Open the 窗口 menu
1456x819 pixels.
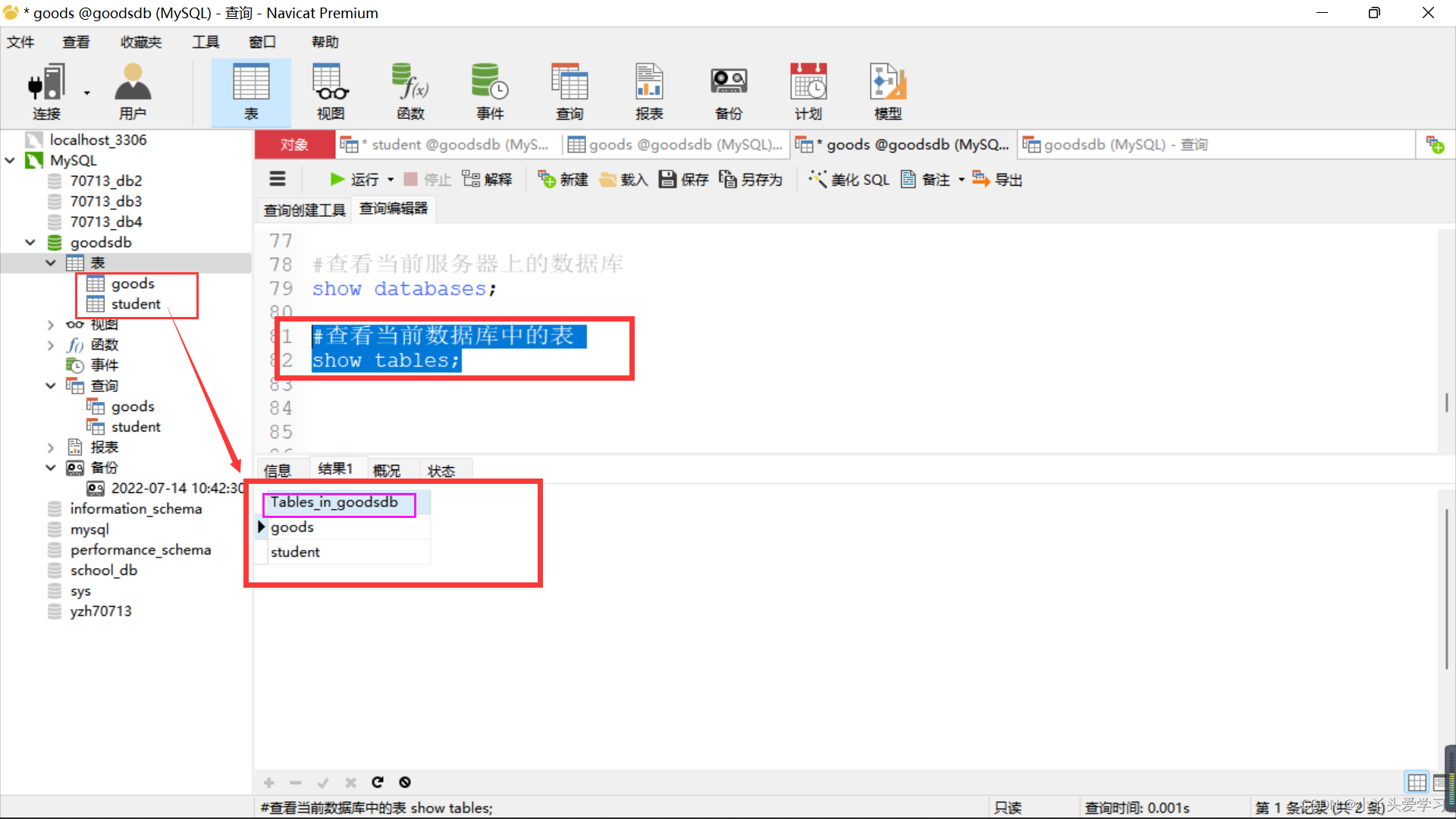(262, 42)
